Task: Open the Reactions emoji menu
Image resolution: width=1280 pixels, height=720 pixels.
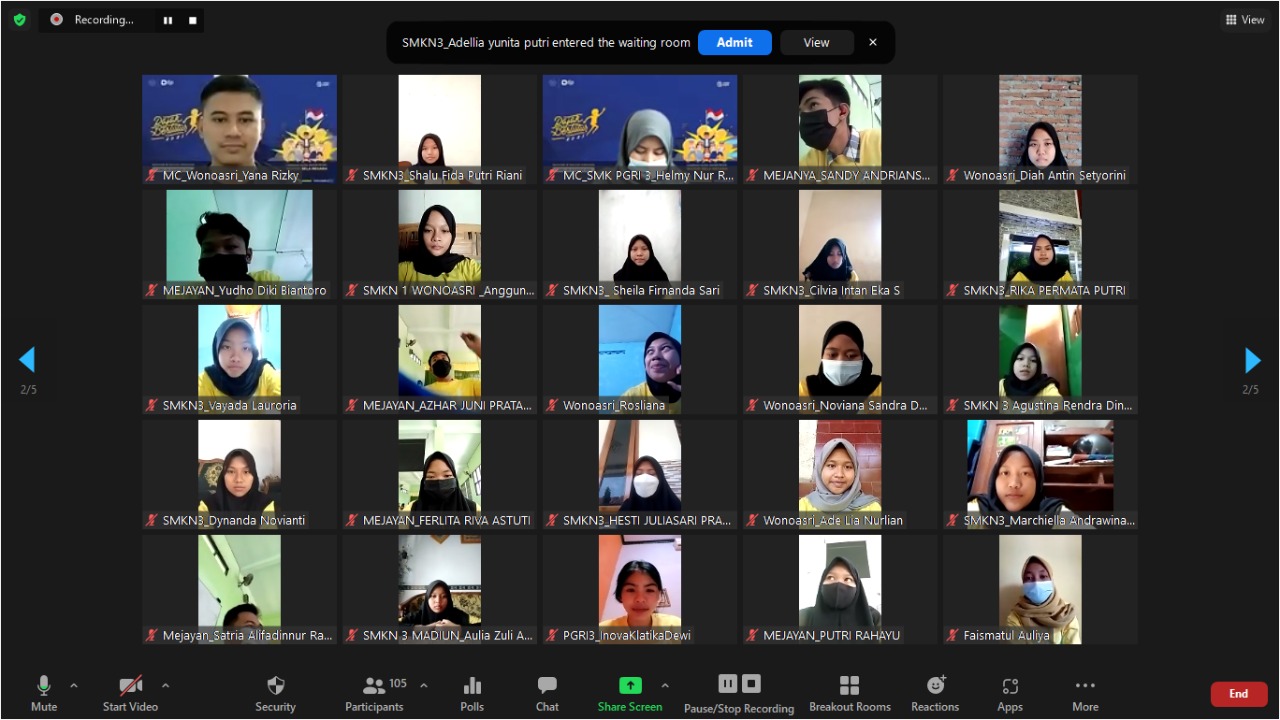Action: pos(935,686)
